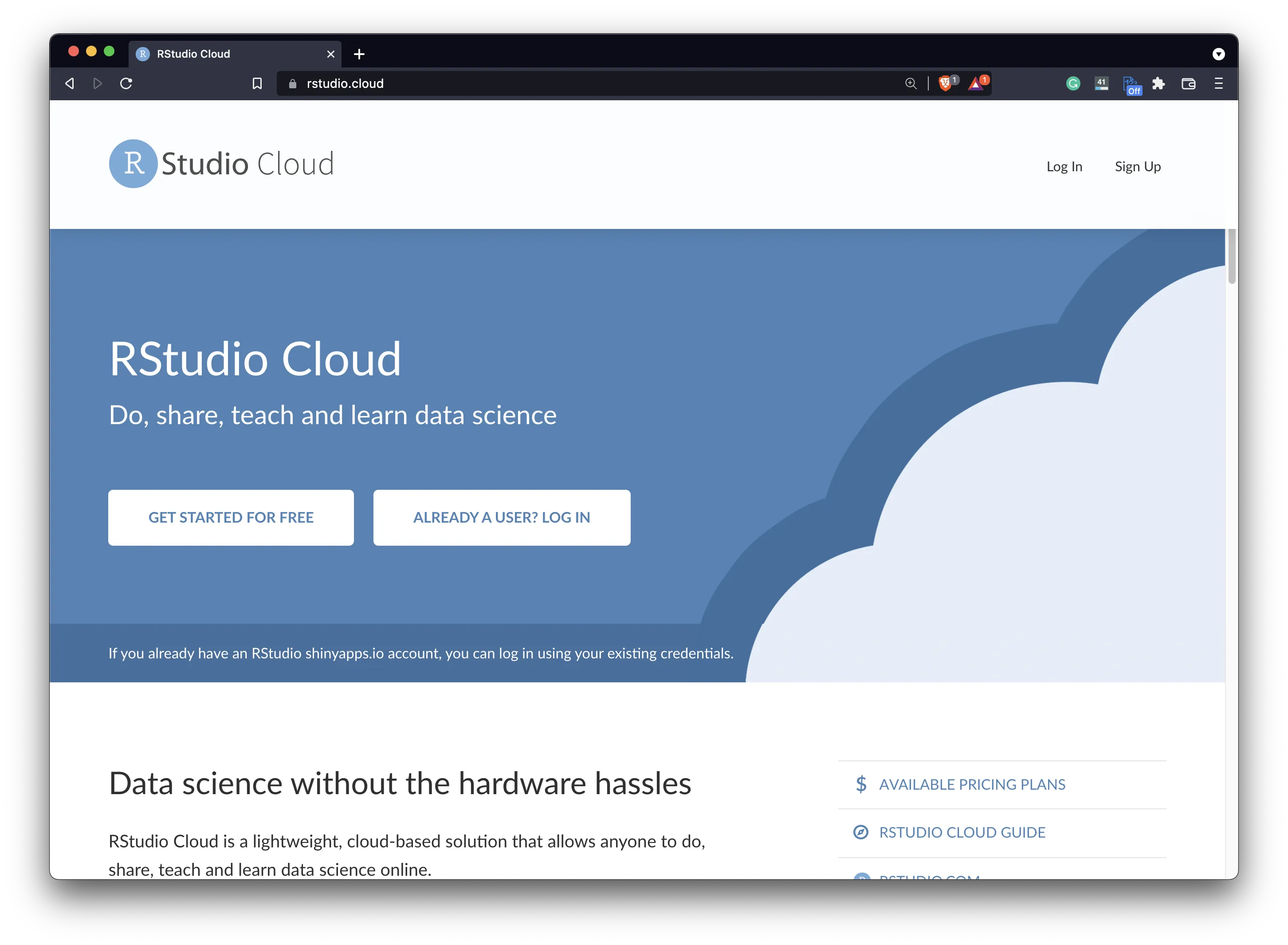
Task: Click the RStudio Cloud logo
Action: pyautogui.click(x=221, y=164)
